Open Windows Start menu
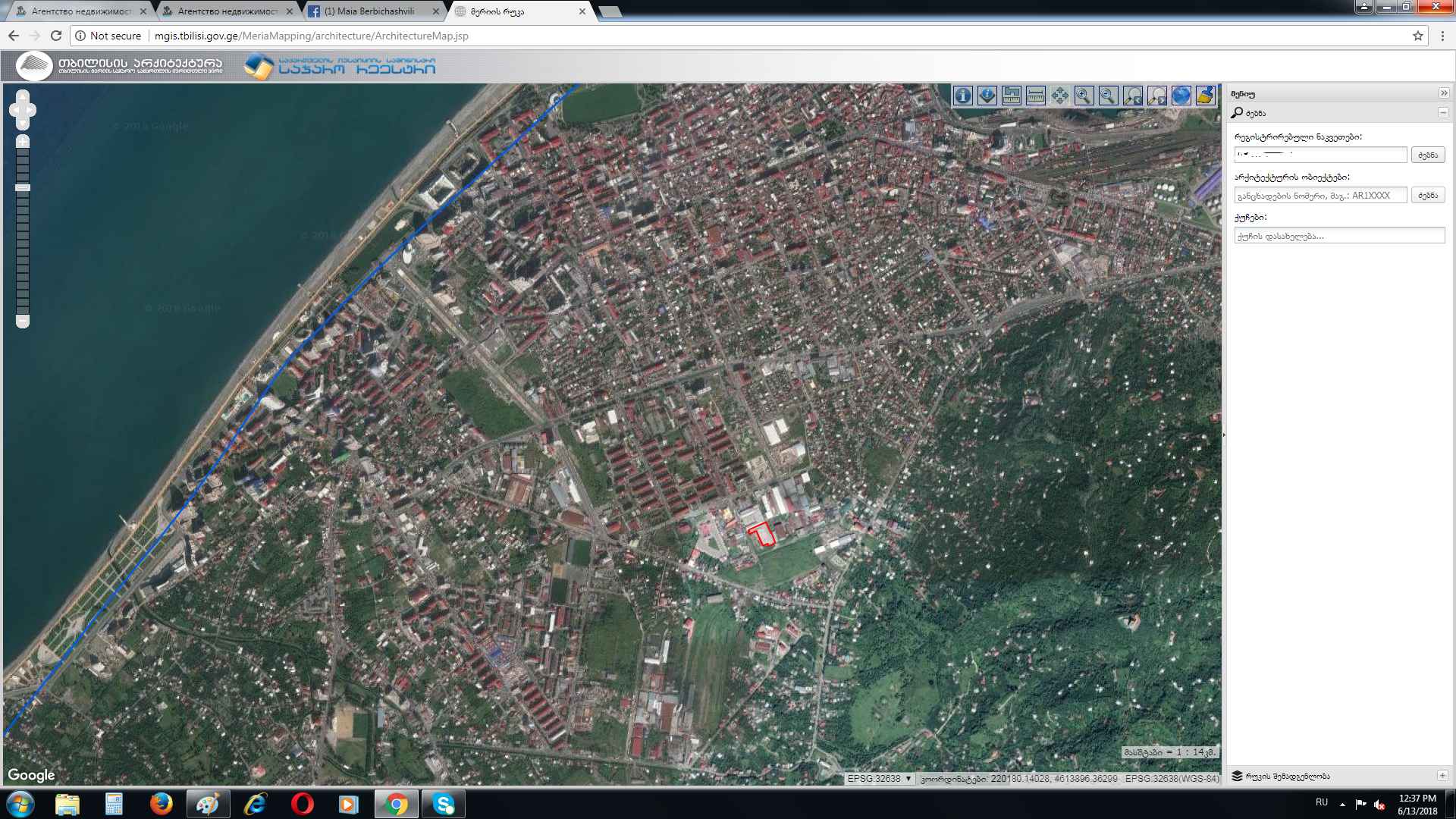This screenshot has width=1456, height=819. click(20, 804)
